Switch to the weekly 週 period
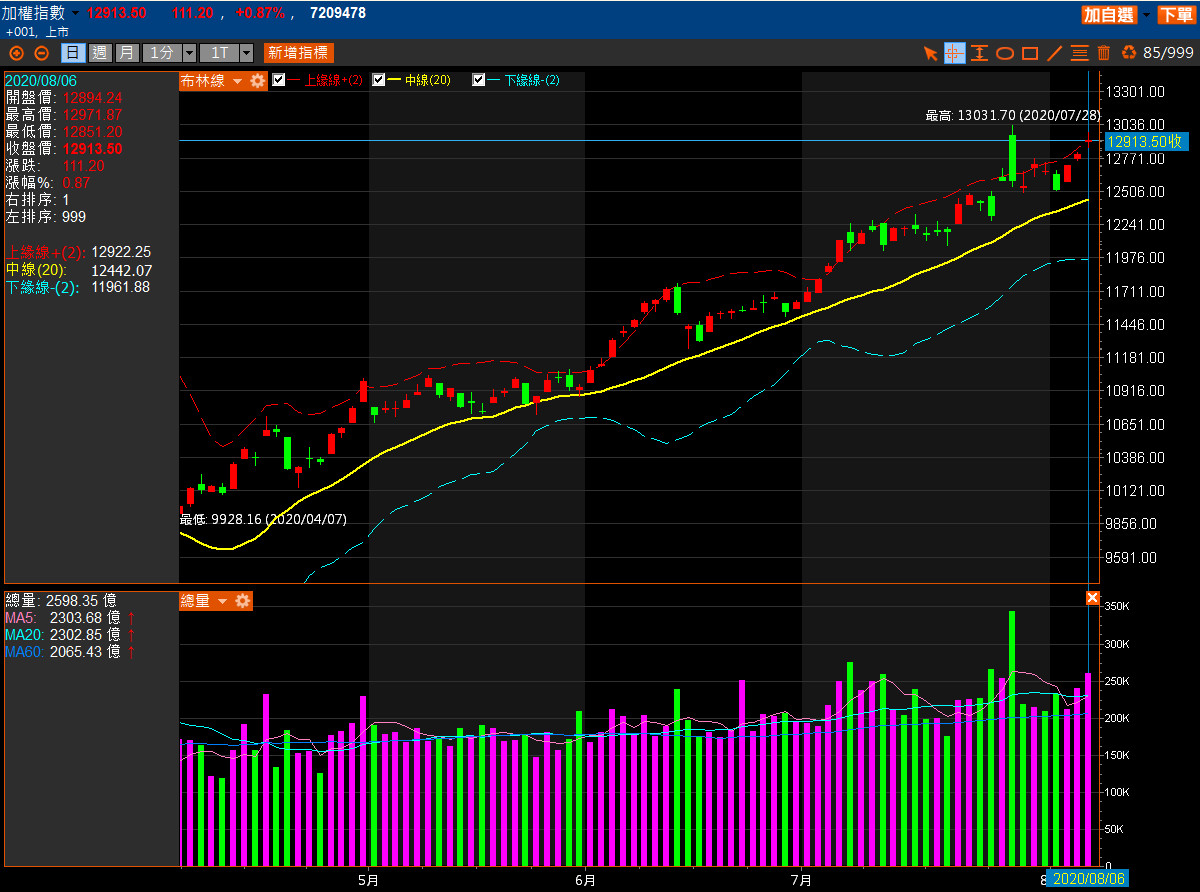Viewport: 1200px width, 892px height. pyautogui.click(x=99, y=53)
